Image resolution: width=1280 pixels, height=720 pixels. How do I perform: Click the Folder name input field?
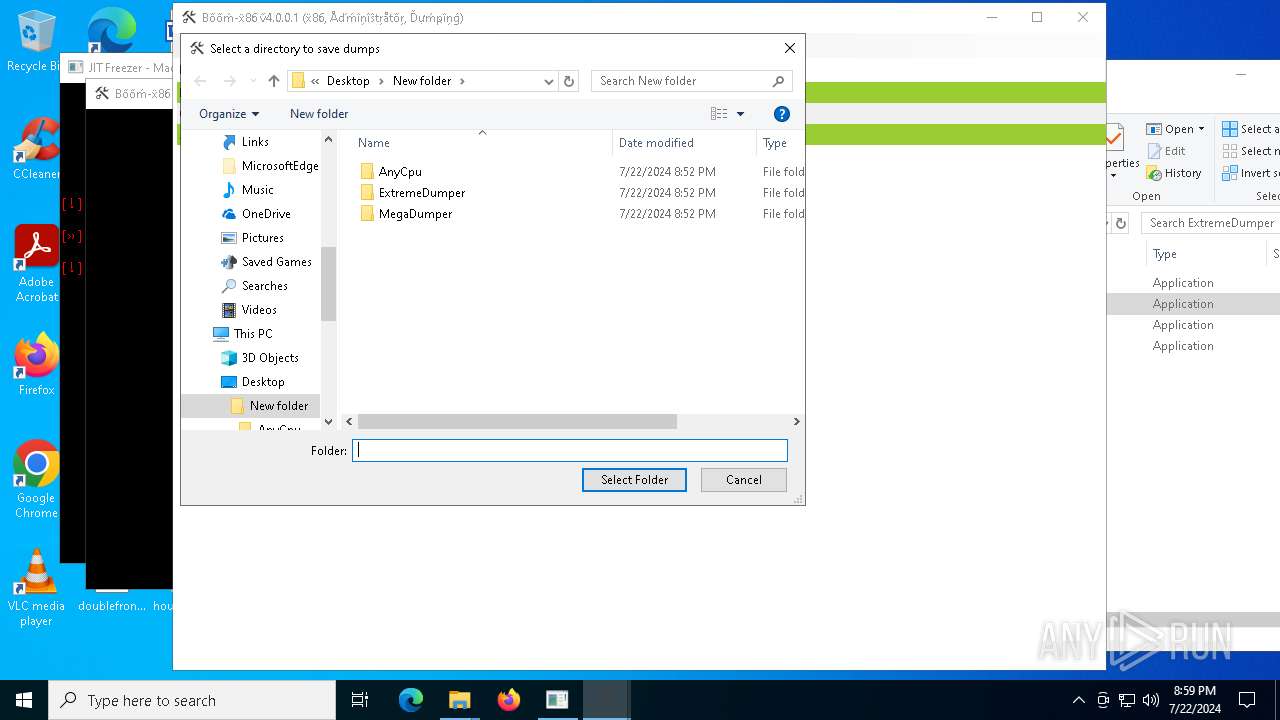click(x=570, y=451)
